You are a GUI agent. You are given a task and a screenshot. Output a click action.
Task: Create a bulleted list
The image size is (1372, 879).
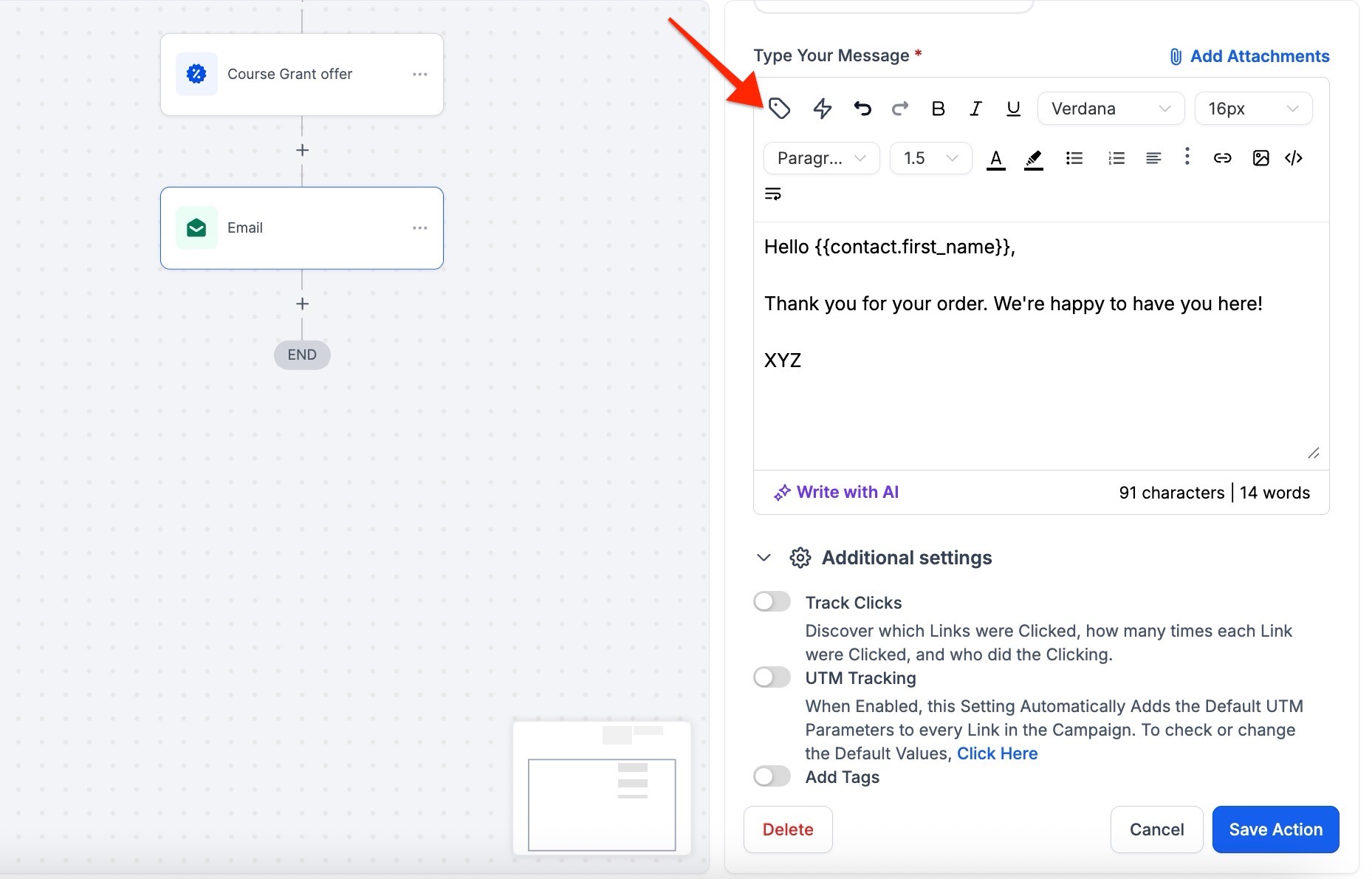point(1074,158)
